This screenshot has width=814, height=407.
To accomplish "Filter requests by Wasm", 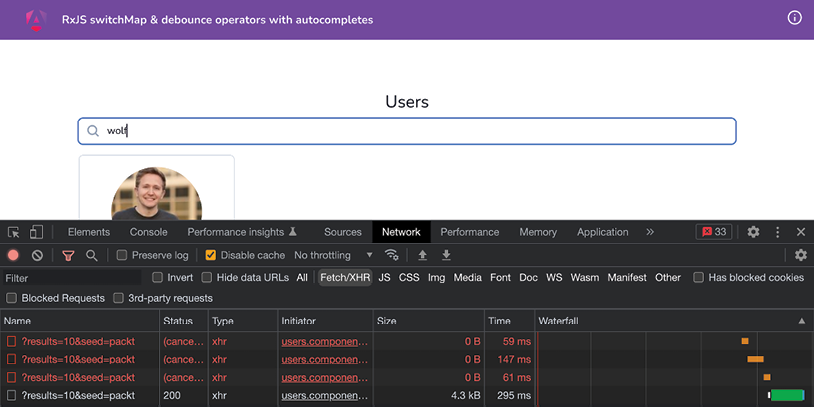I will (585, 278).
